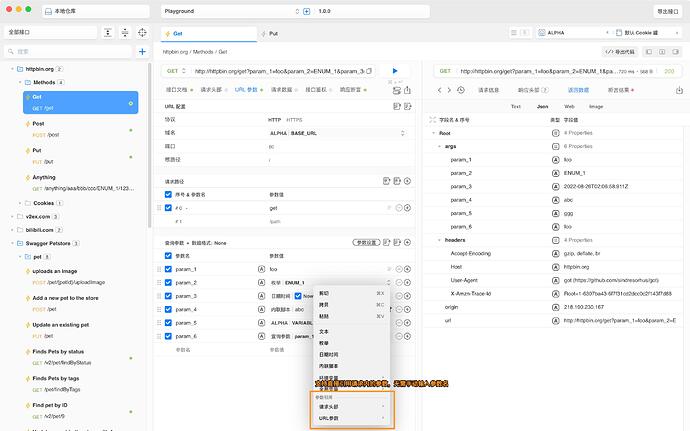690x431 pixels.
Task: Click the blue plus add interface icon
Action: [142, 51]
